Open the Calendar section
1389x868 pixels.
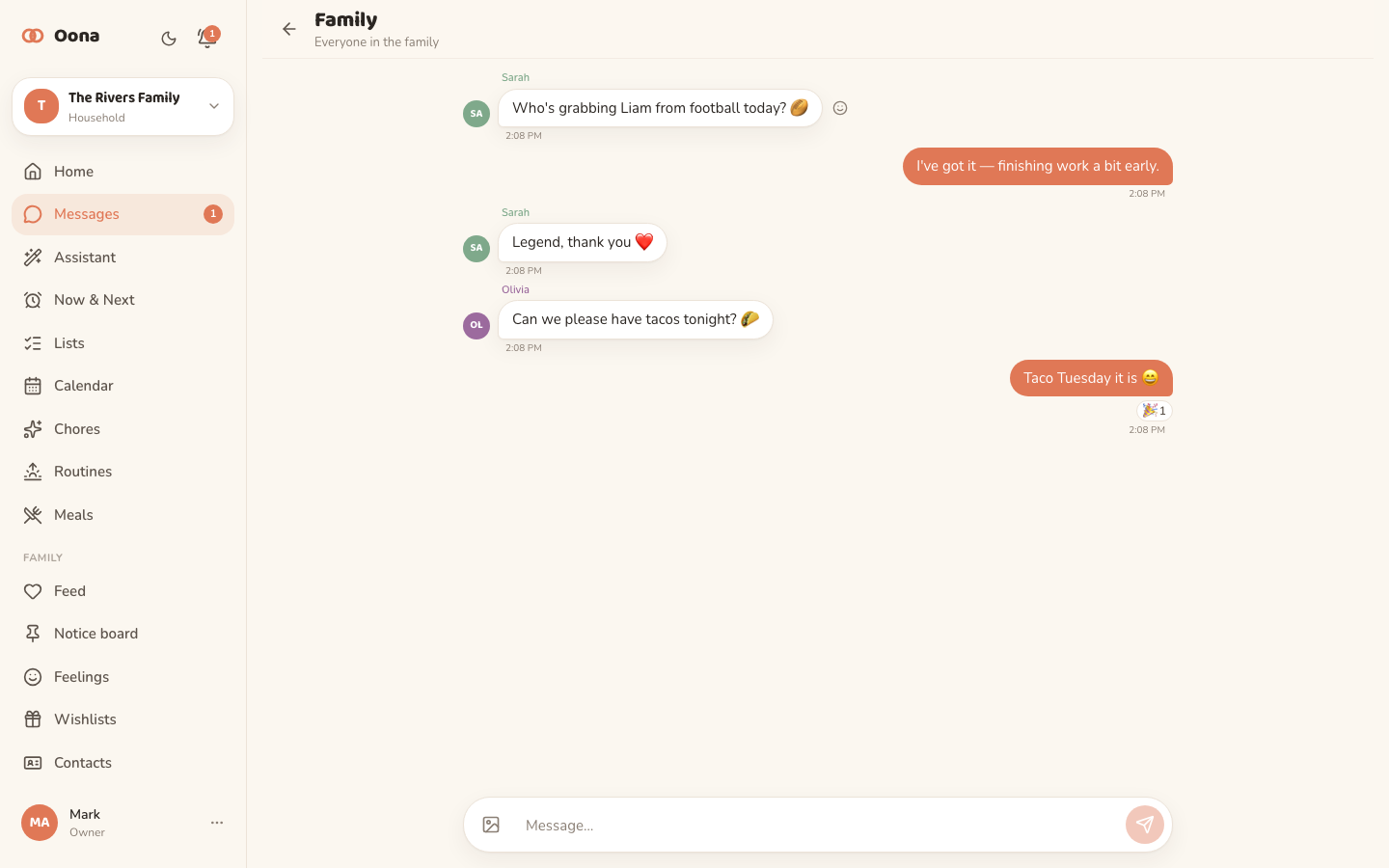click(123, 386)
